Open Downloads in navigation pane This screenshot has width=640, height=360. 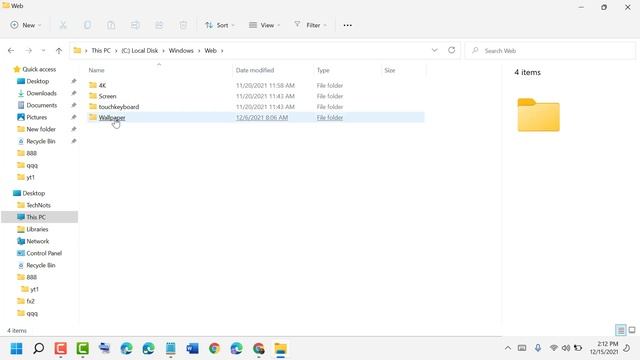(x=41, y=93)
